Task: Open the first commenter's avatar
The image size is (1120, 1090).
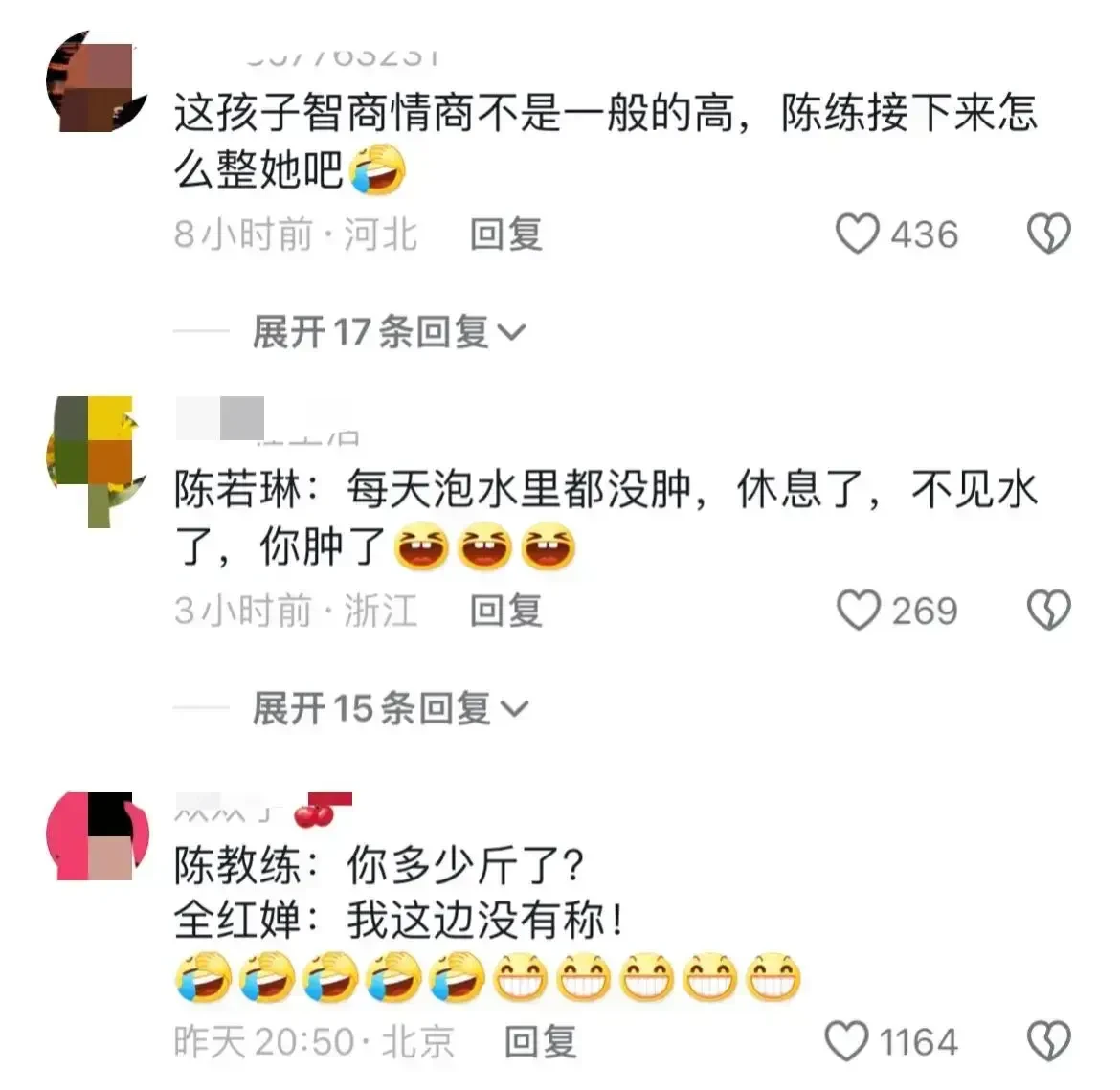Action: point(97,81)
